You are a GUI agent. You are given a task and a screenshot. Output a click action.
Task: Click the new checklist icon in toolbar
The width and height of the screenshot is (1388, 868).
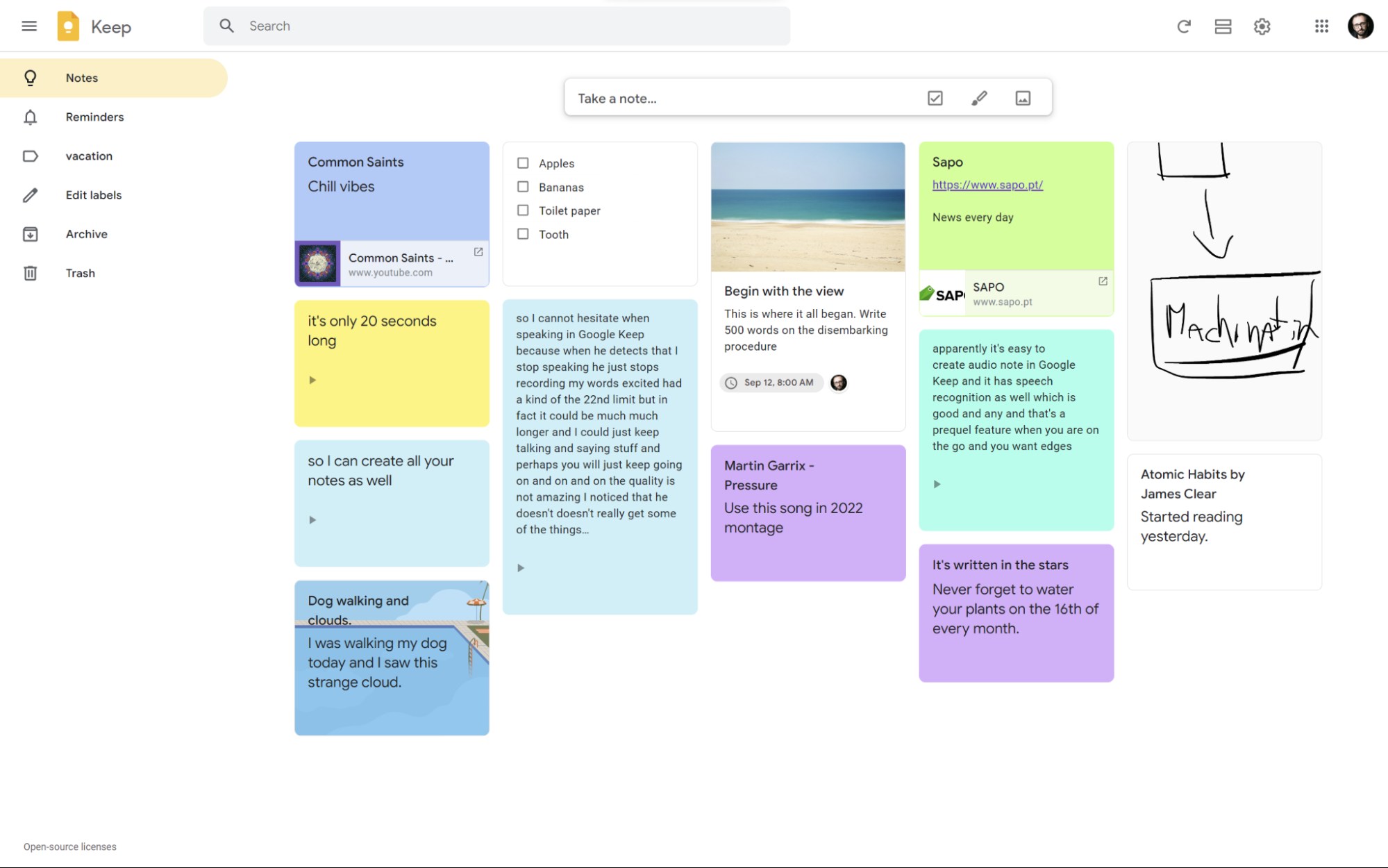point(935,98)
